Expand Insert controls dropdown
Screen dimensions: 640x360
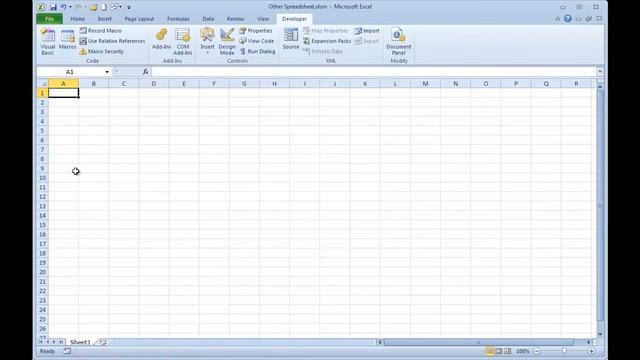(207, 52)
